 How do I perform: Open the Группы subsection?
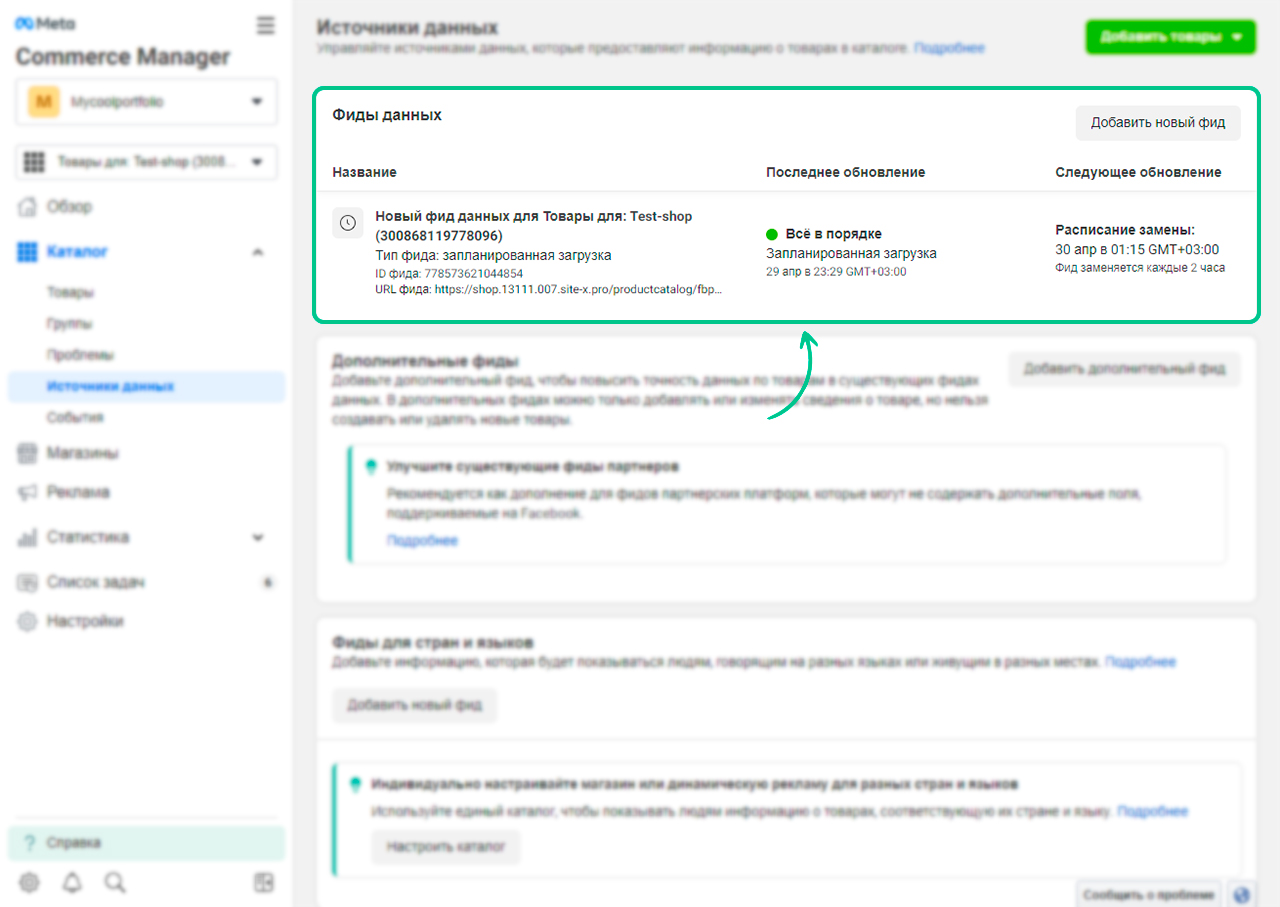point(69,324)
